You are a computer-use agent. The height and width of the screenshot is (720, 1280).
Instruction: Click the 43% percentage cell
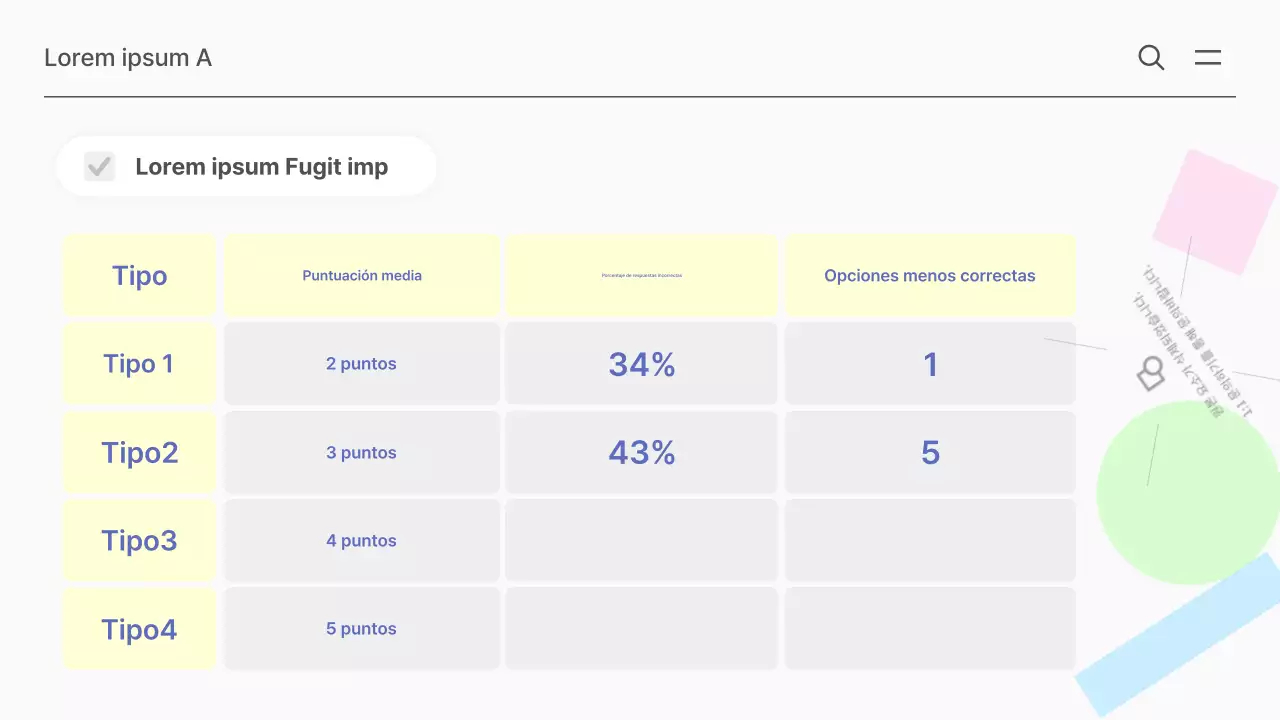point(641,453)
